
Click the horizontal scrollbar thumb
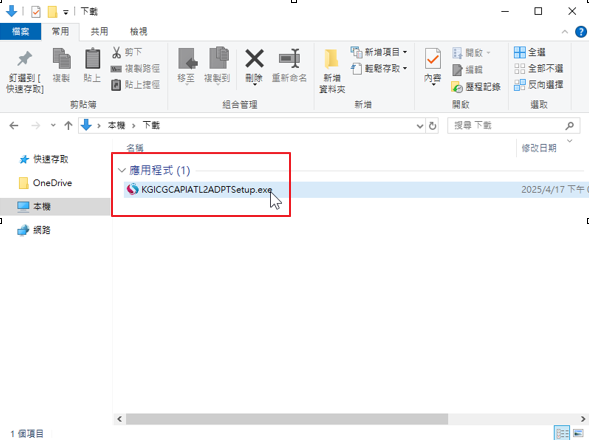tap(287, 419)
